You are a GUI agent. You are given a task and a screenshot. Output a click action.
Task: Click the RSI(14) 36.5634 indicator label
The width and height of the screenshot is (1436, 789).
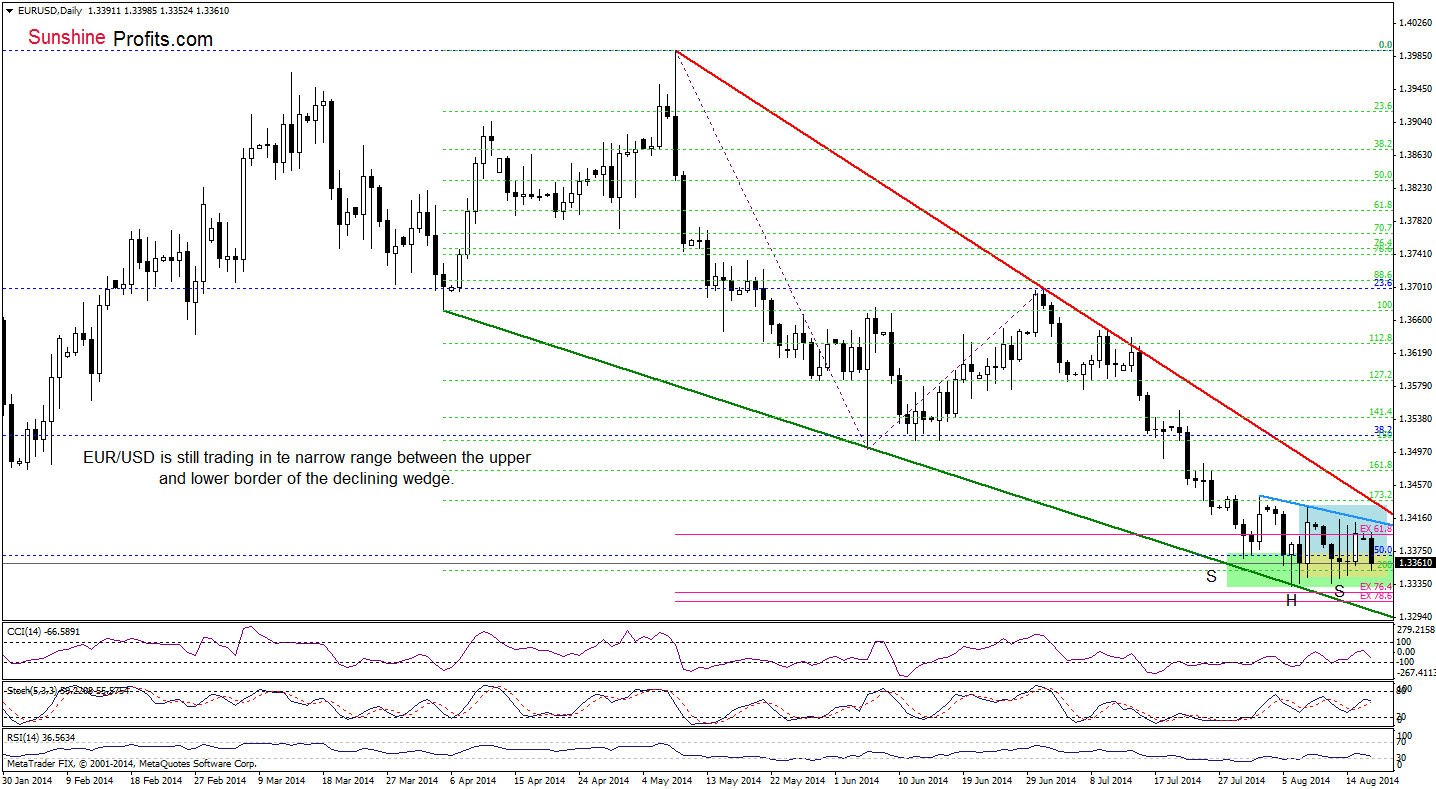pyautogui.click(x=42, y=738)
